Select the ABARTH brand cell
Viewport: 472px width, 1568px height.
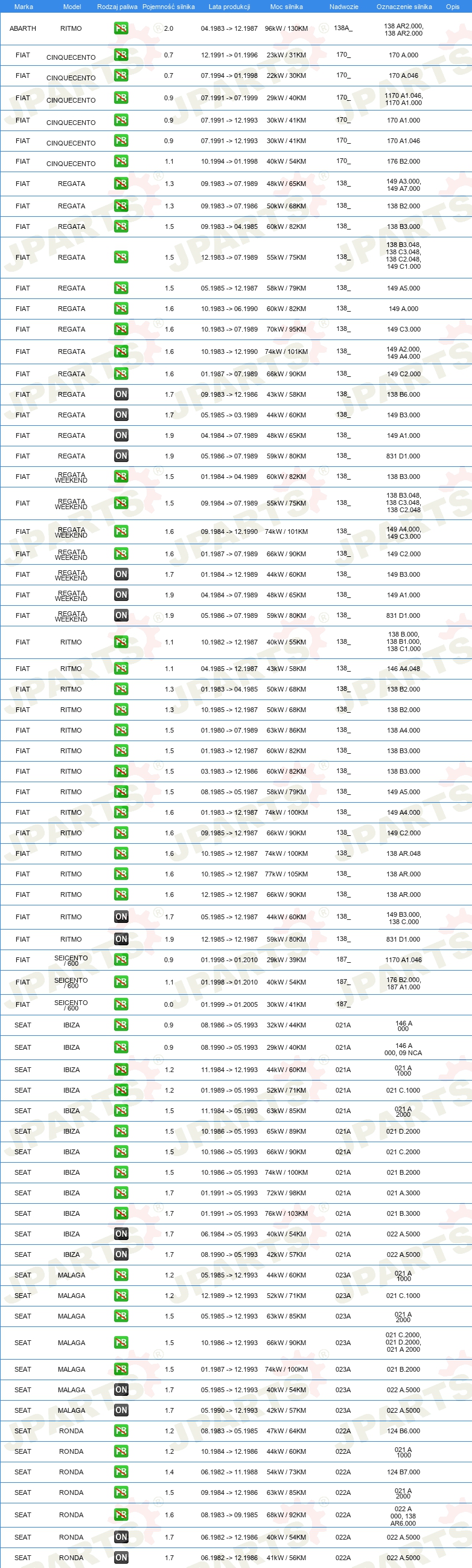tap(23, 28)
